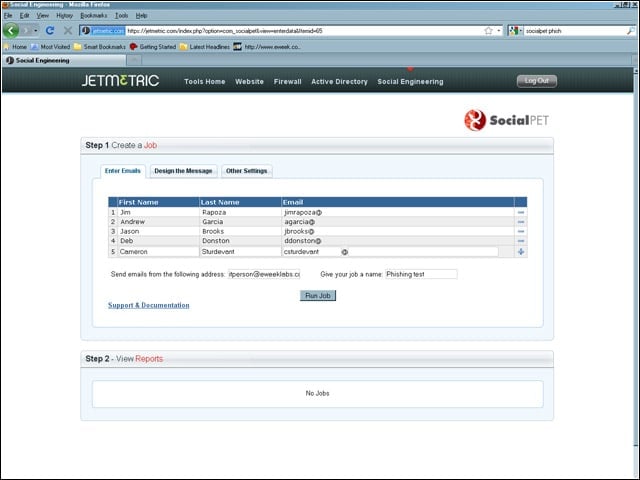Click the job name field Phishing test
The image size is (640, 480).
421,274
